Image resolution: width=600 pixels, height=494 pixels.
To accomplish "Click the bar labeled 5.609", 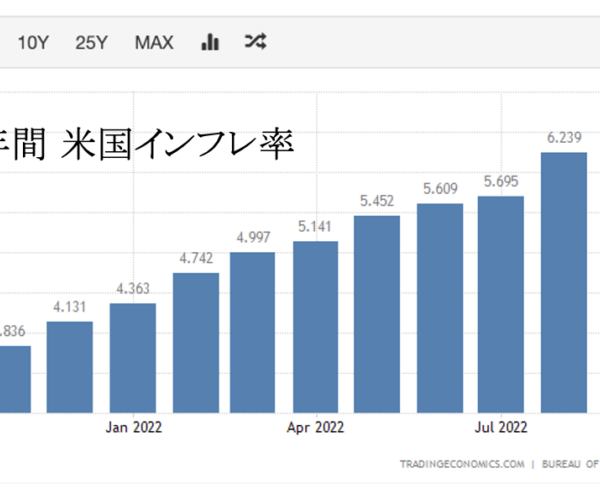I will pos(440,307).
